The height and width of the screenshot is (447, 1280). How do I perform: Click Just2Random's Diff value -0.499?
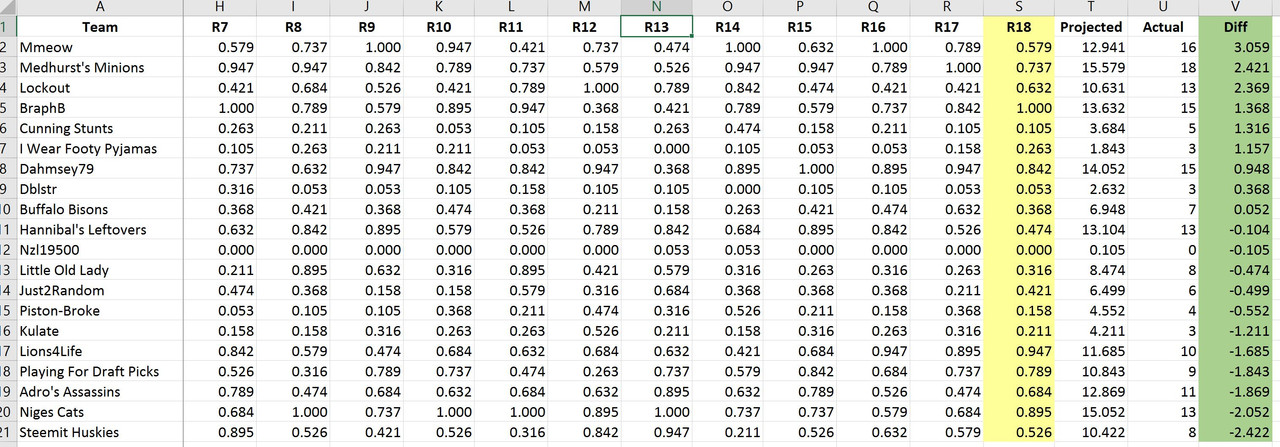click(1235, 291)
